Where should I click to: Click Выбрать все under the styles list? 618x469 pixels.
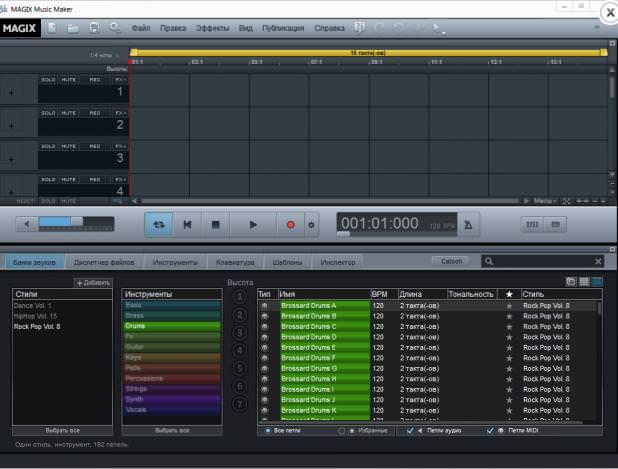tap(63, 430)
